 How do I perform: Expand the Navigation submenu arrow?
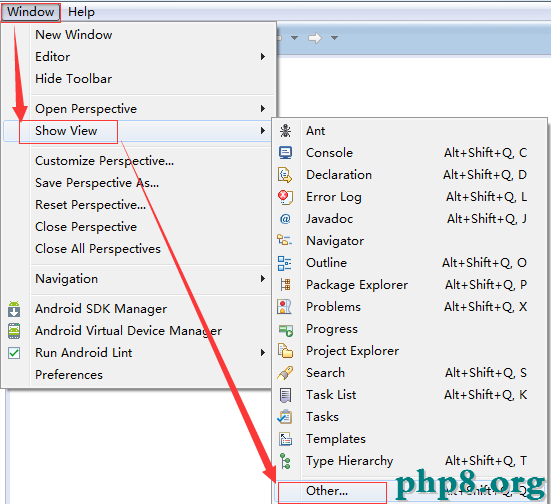pos(262,279)
